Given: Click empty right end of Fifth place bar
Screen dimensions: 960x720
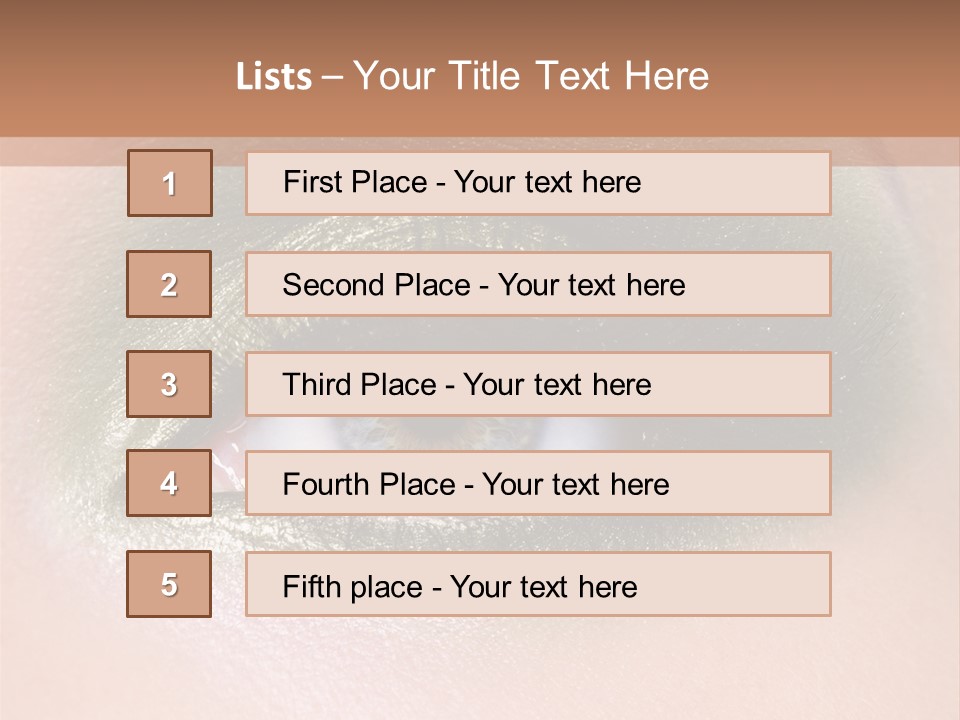Looking at the screenshot, I should (x=735, y=584).
